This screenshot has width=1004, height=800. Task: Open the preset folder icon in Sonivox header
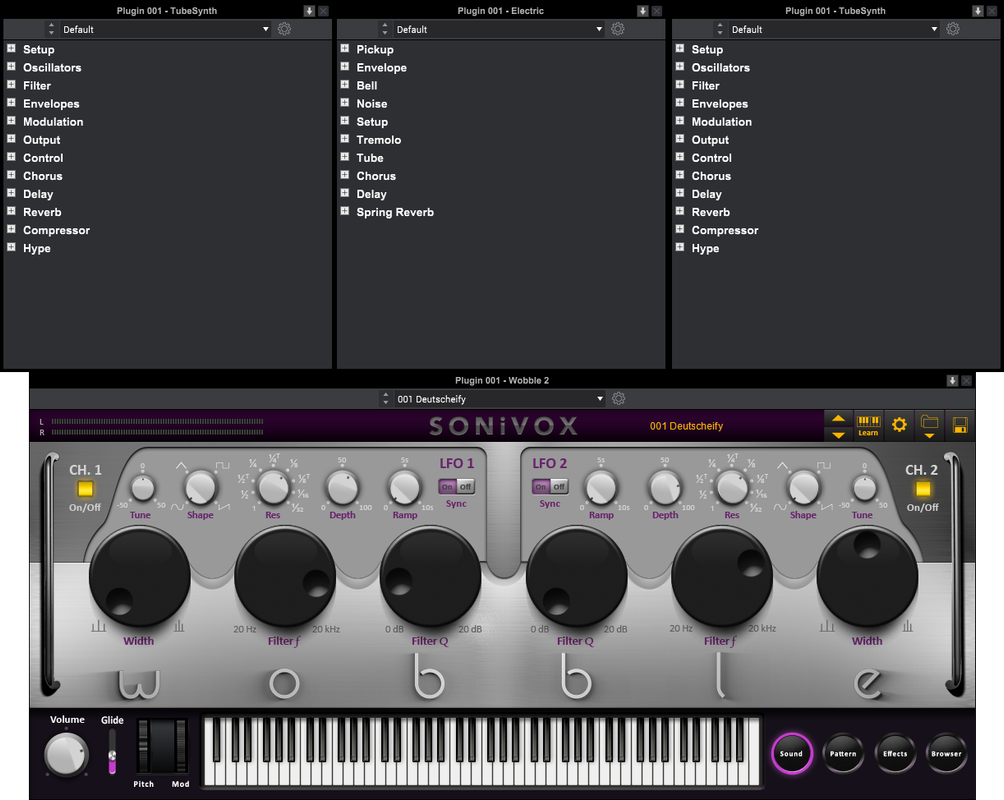pos(929,425)
